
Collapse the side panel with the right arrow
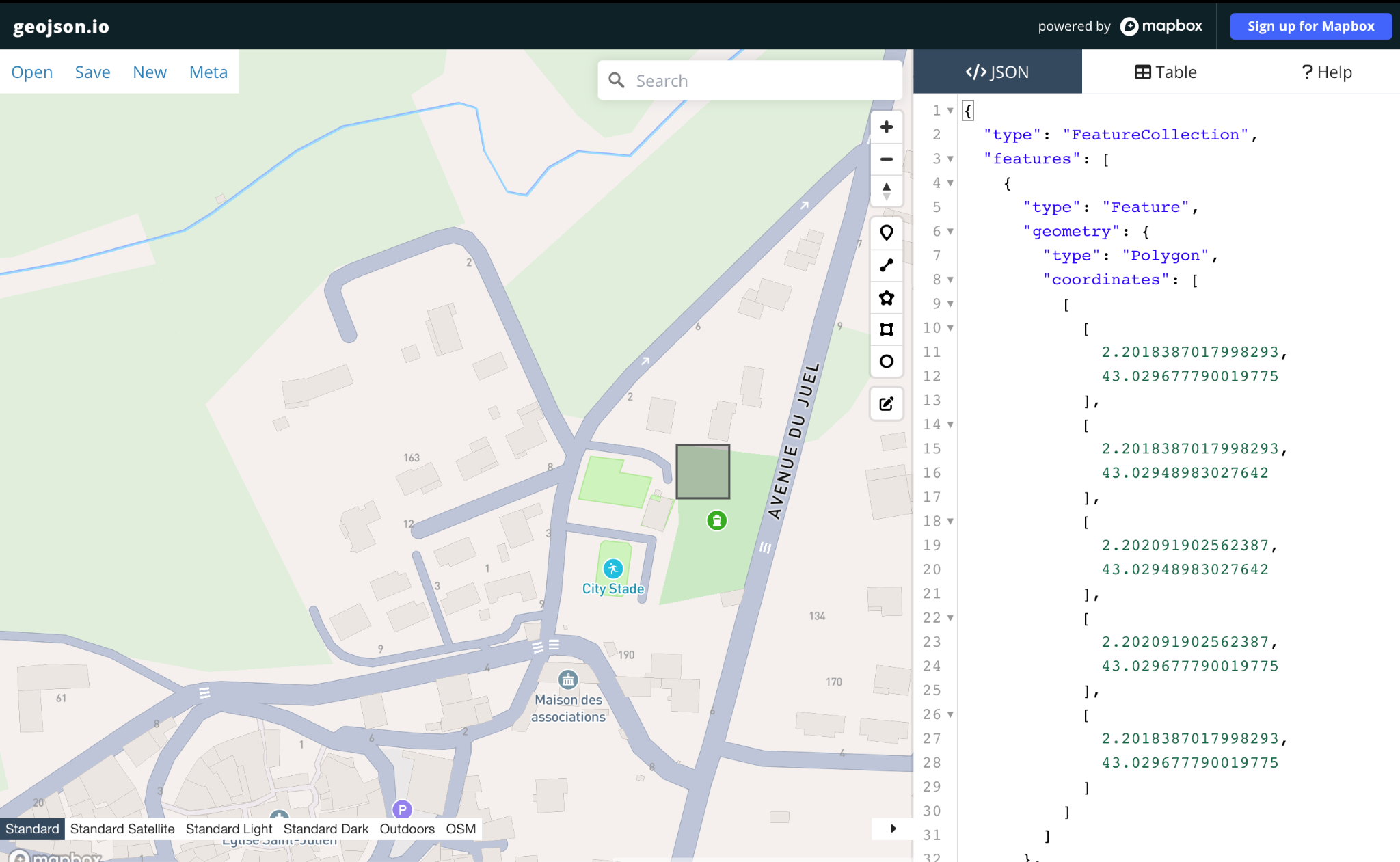pyautogui.click(x=893, y=829)
